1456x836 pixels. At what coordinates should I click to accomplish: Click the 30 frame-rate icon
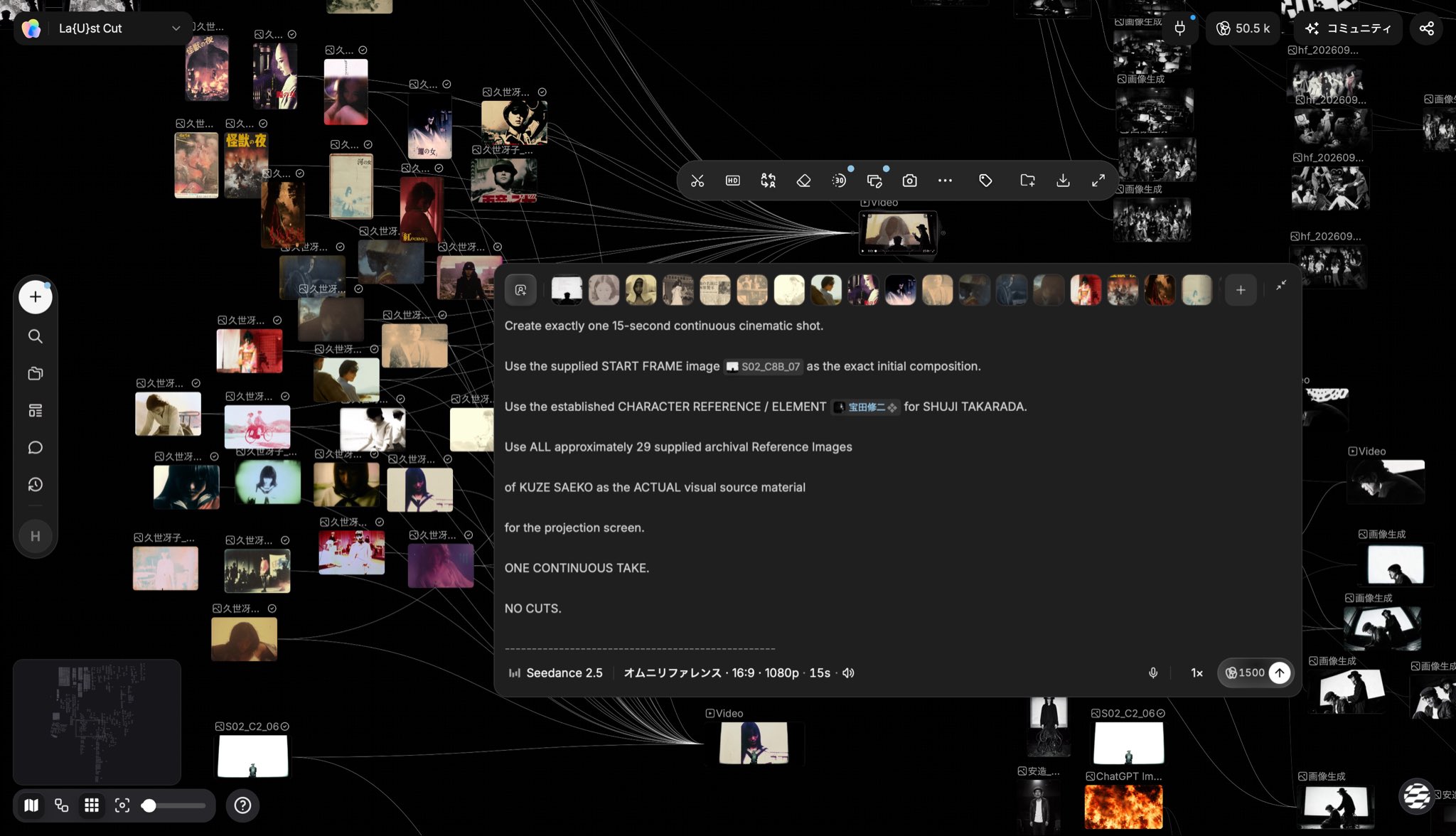(839, 181)
